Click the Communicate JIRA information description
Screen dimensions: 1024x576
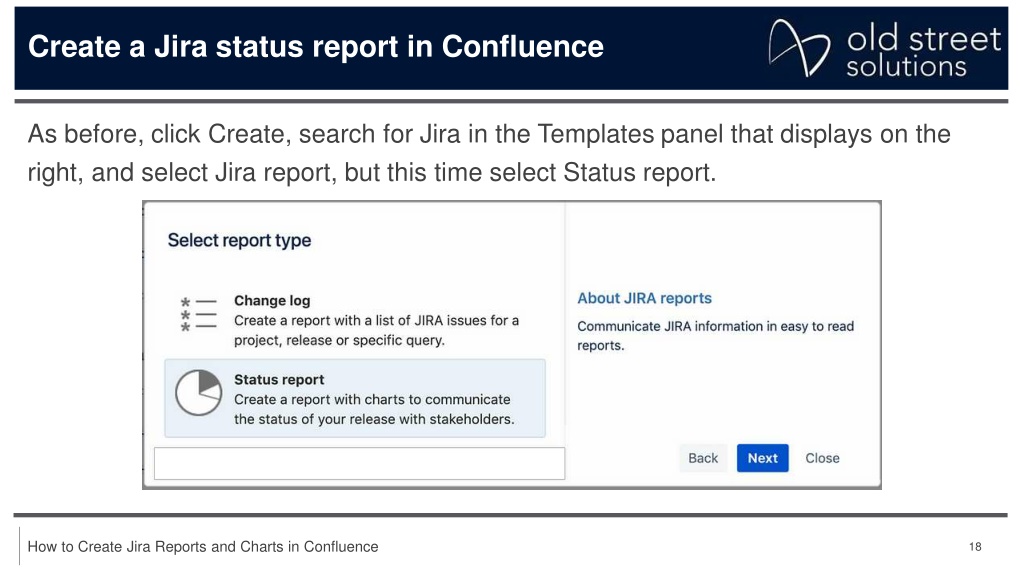(715, 336)
